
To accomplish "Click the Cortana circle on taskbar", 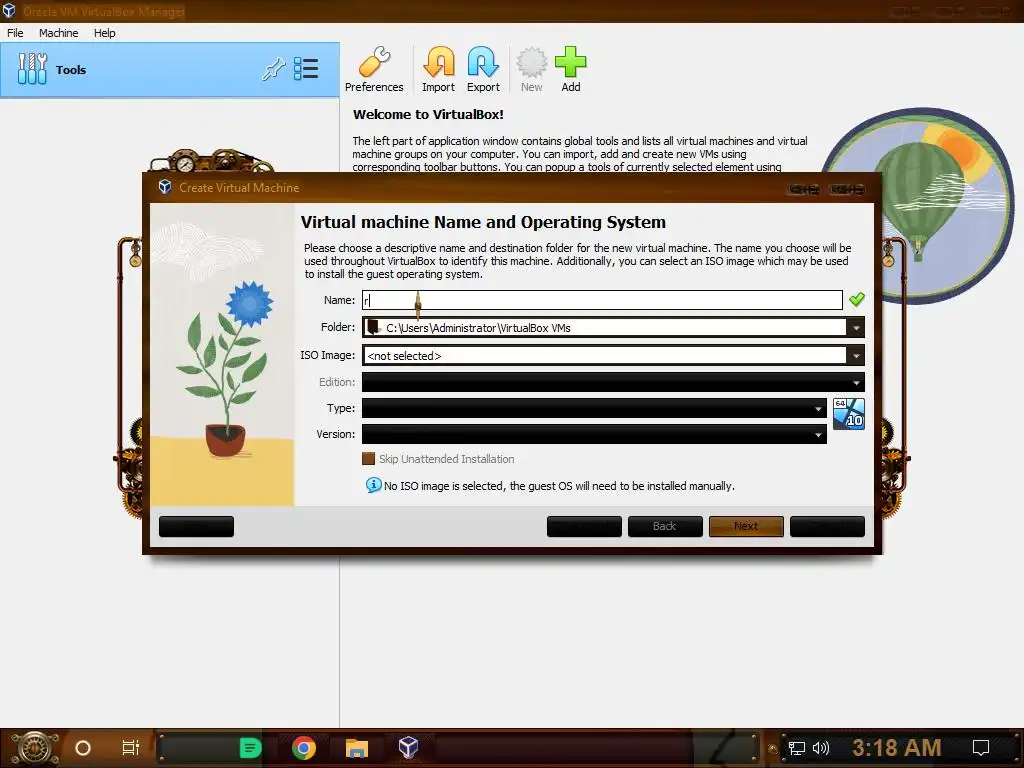I will click(x=83, y=748).
